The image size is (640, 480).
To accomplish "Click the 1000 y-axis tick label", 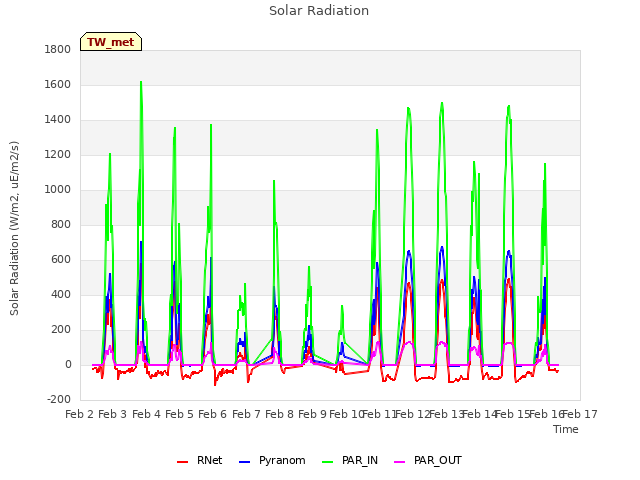I will point(58,190).
